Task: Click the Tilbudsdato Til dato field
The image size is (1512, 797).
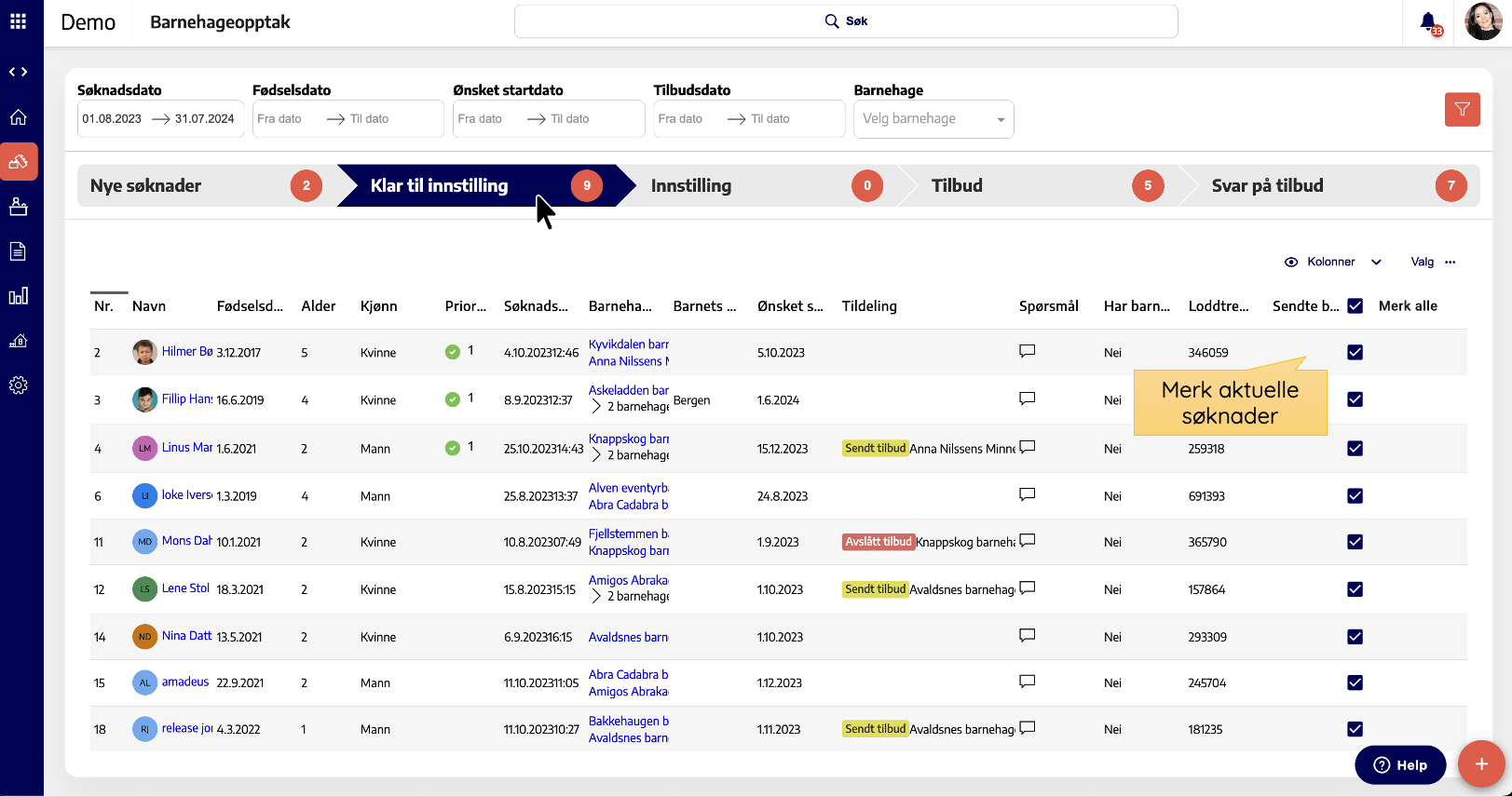Action: 770,119
